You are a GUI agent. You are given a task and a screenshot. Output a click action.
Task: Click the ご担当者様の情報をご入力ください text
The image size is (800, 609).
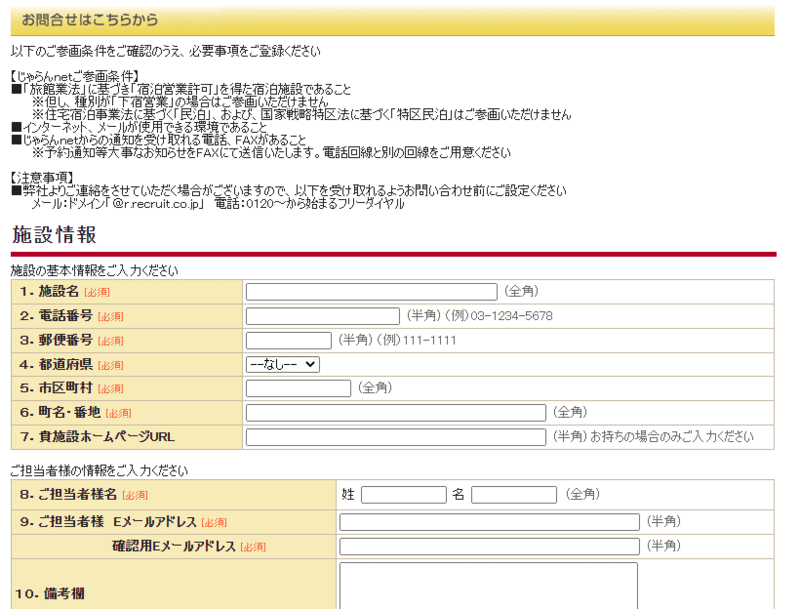(99, 470)
